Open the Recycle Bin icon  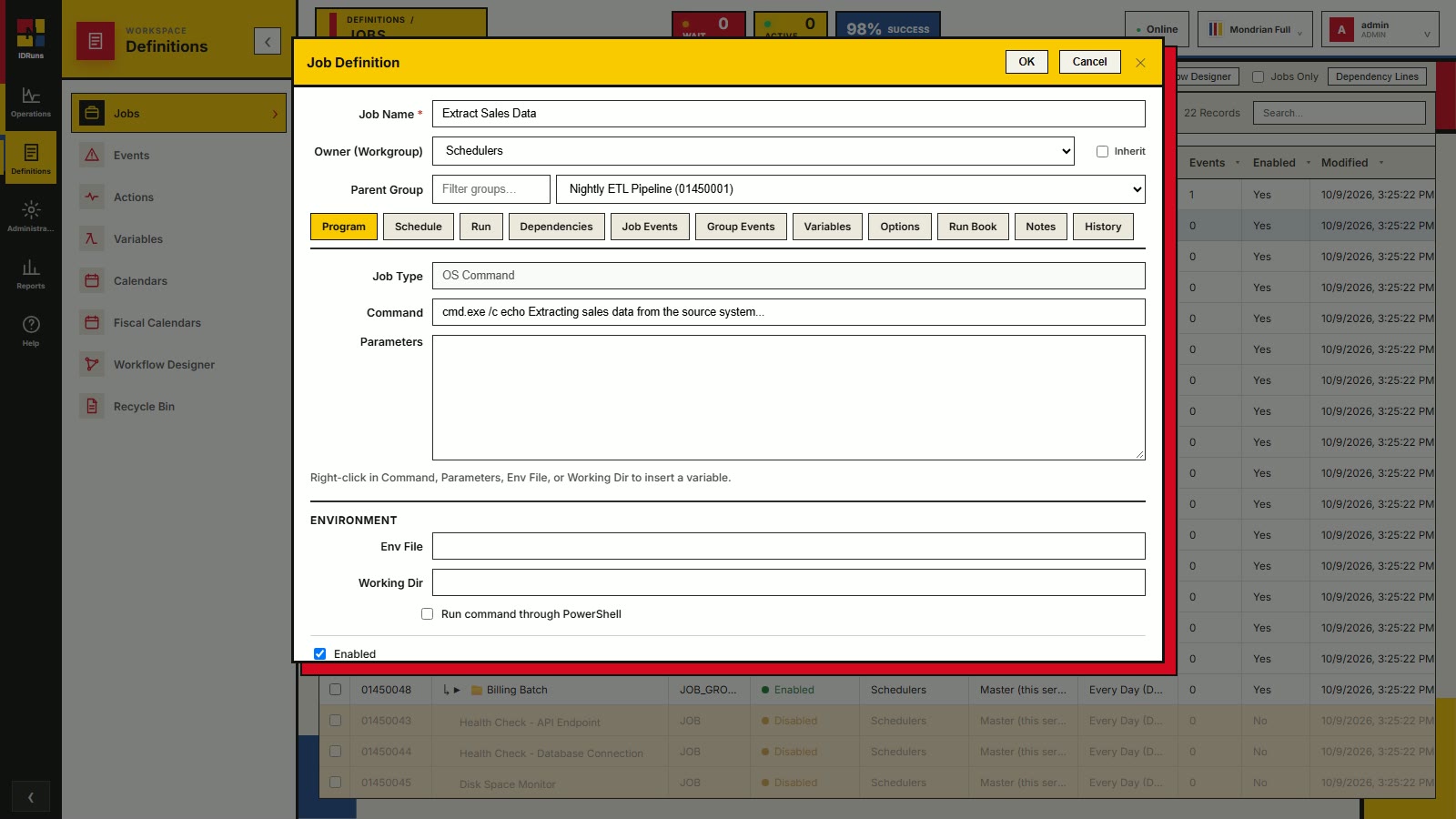point(92,407)
